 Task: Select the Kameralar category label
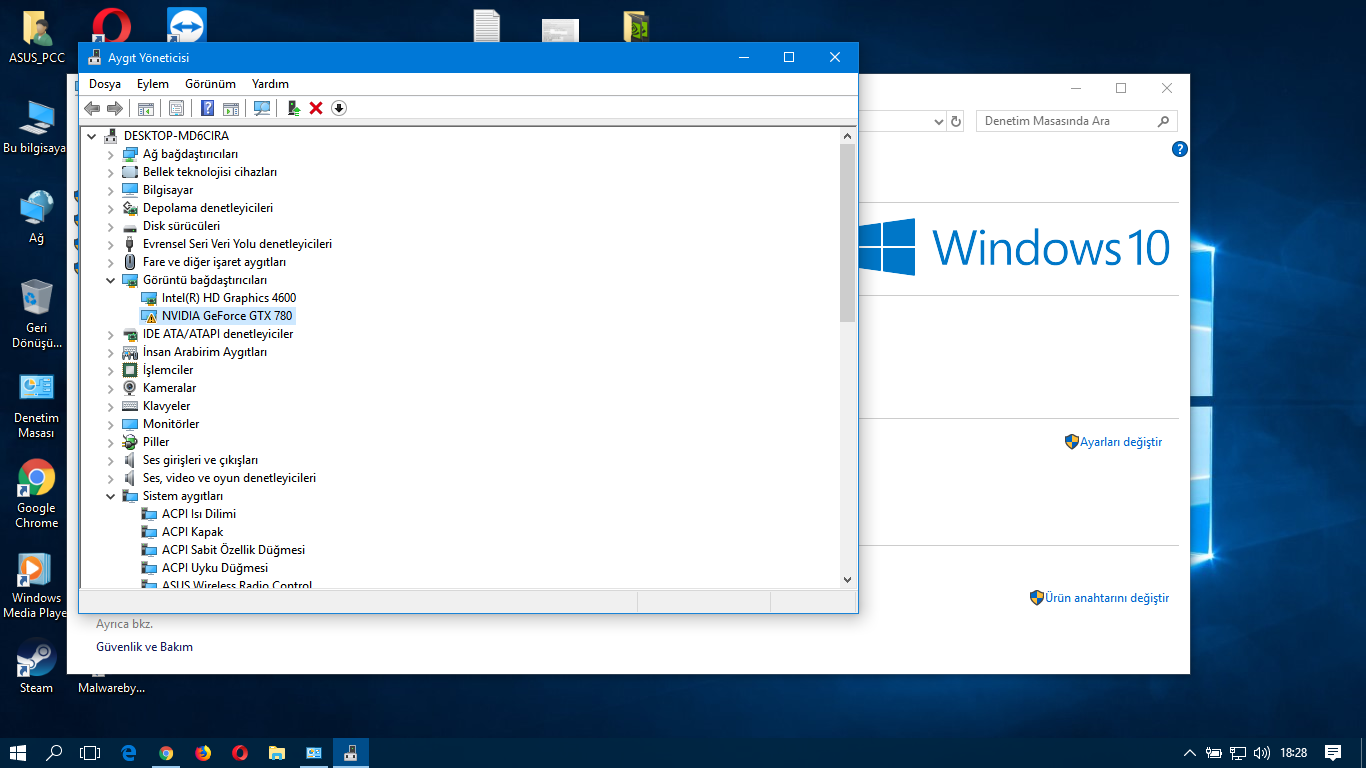[170, 388]
